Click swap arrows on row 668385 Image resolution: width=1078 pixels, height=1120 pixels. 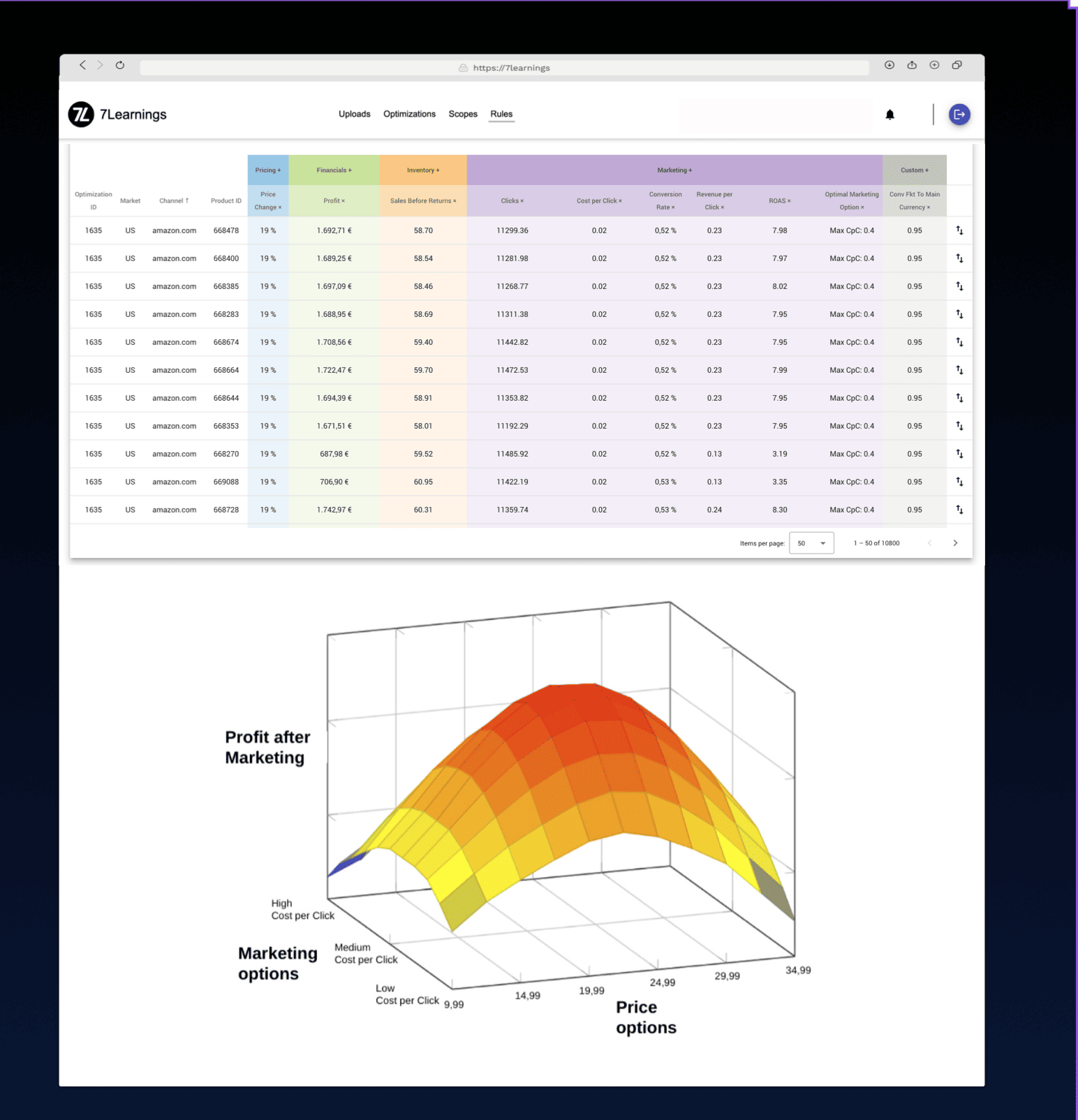coord(959,286)
